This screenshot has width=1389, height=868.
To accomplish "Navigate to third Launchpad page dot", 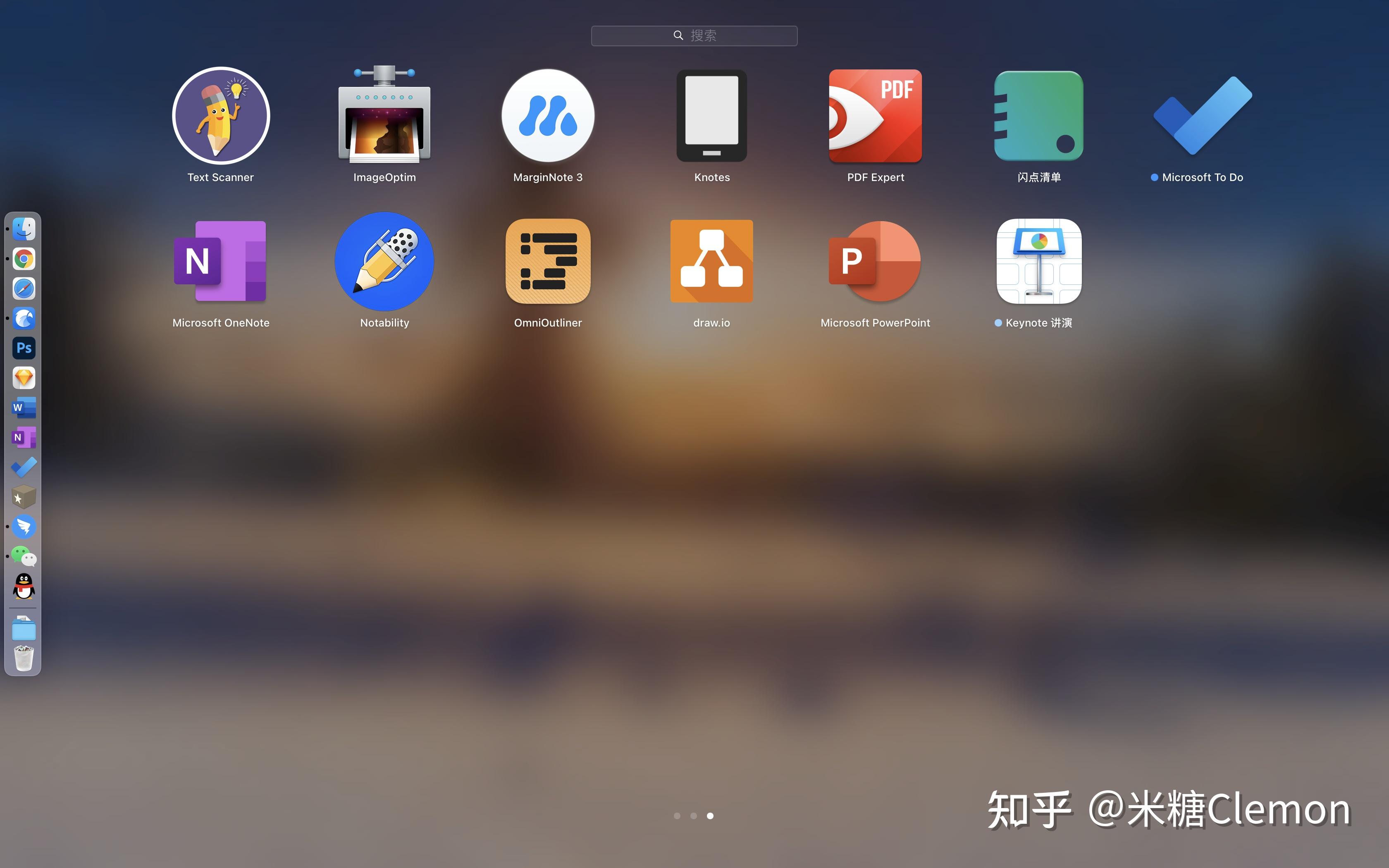I will 710,816.
